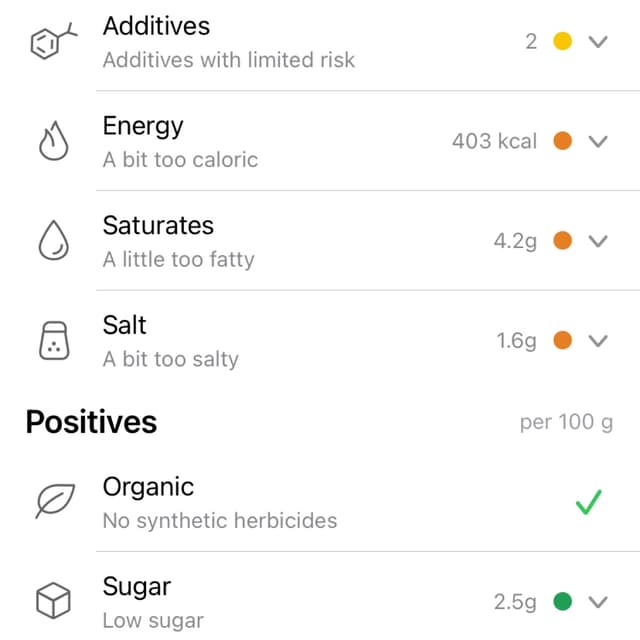The width and height of the screenshot is (640, 640).
Task: Tap the Positives section heading
Action: (91, 422)
